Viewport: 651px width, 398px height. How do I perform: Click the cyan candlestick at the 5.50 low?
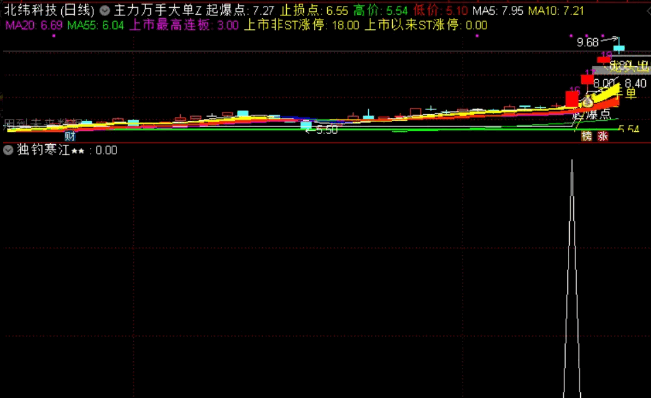point(306,125)
